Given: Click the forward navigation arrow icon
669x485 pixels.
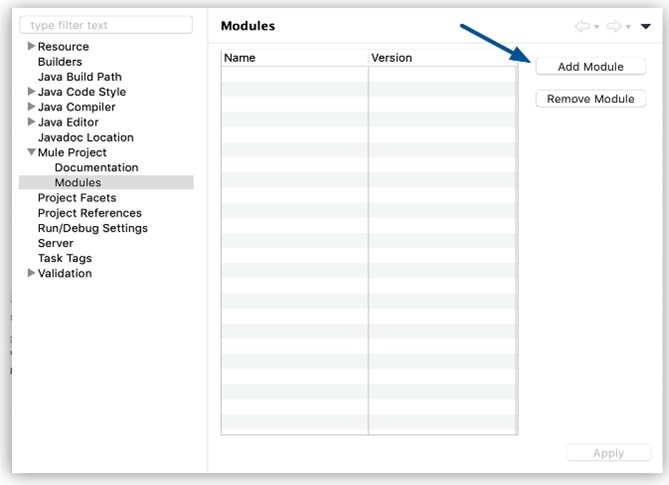Looking at the screenshot, I should 614,26.
